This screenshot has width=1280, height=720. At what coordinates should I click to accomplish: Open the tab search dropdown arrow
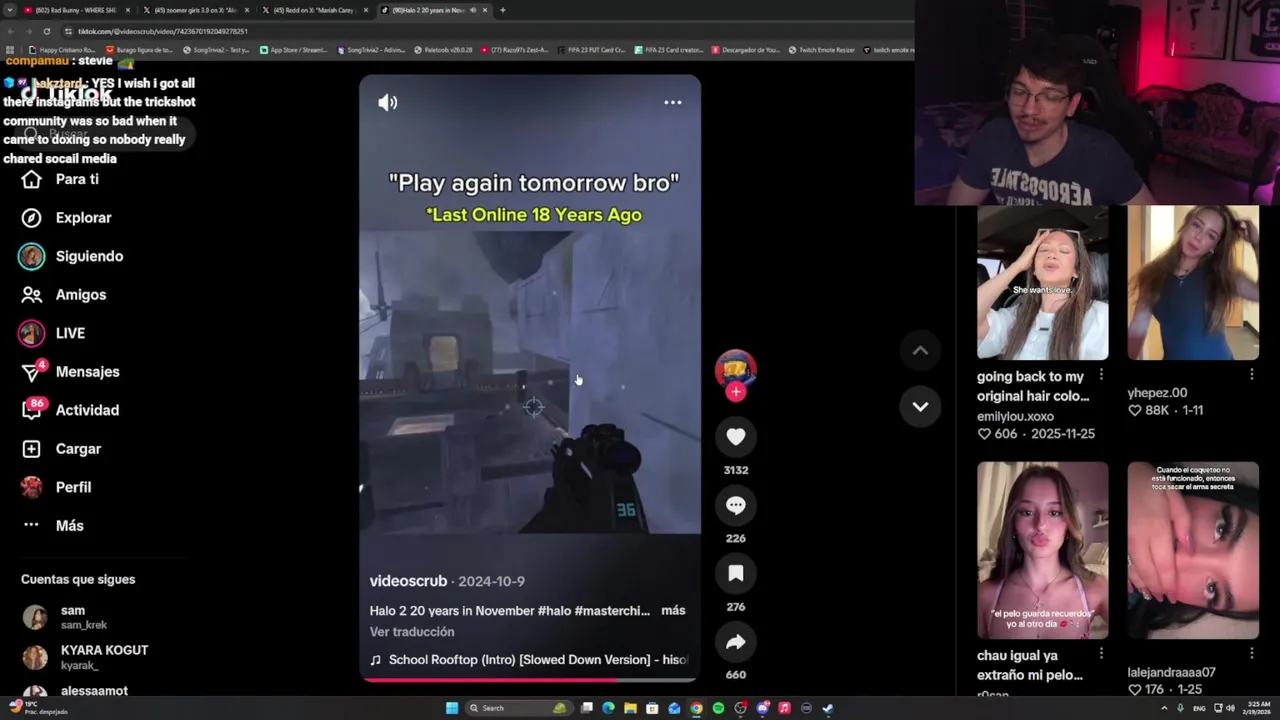pyautogui.click(x=9, y=10)
